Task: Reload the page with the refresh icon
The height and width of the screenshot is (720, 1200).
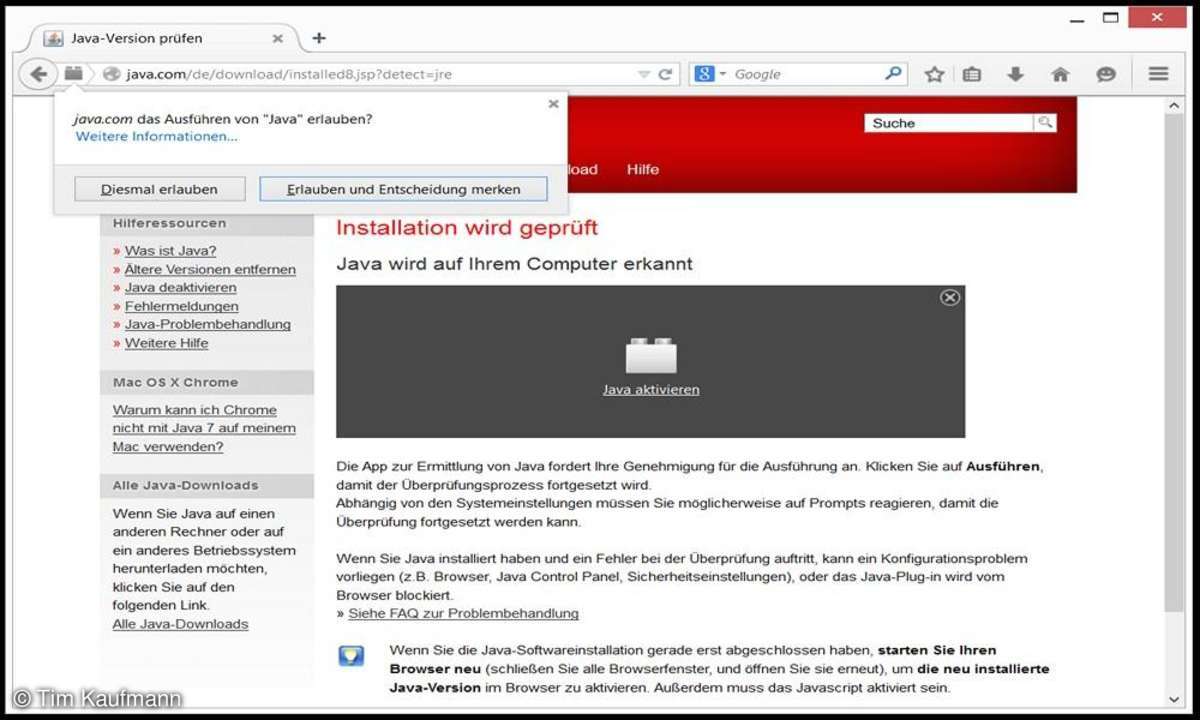Action: [x=665, y=74]
